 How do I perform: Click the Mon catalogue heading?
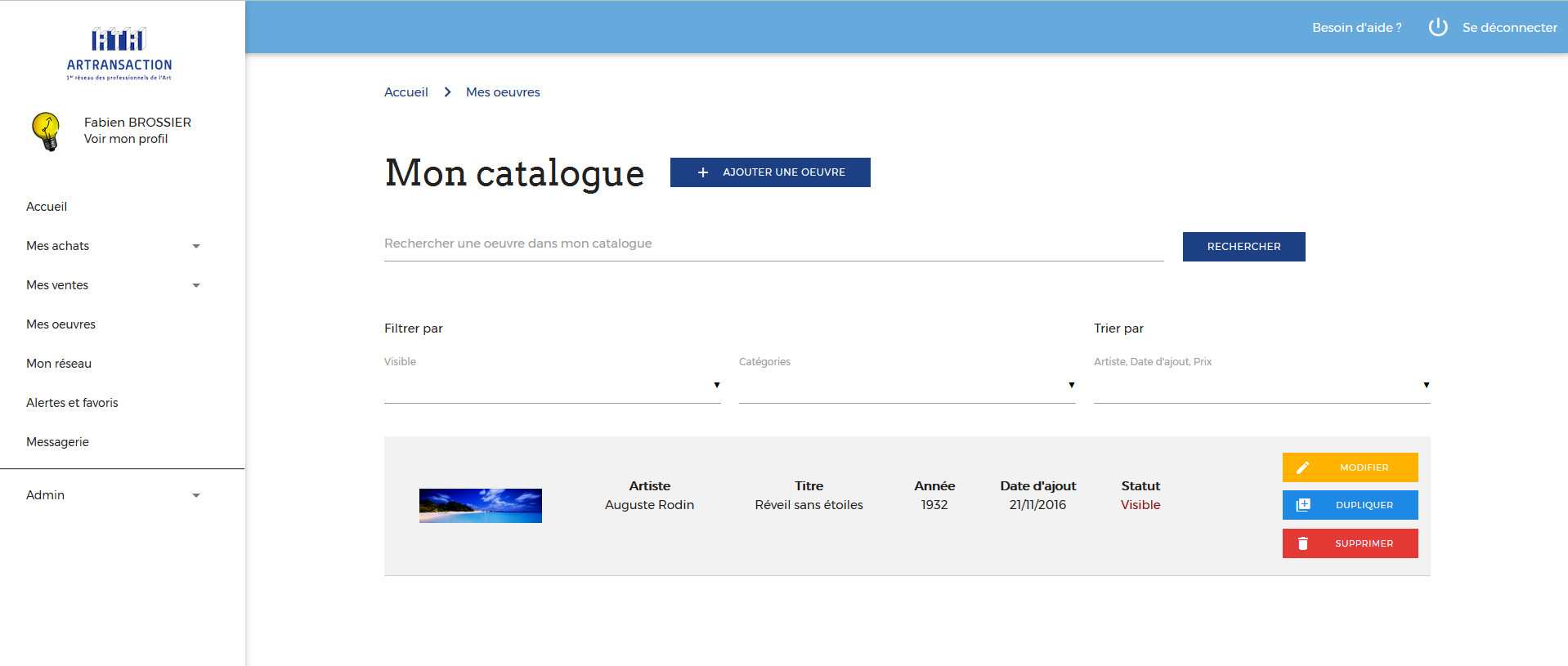tap(514, 173)
